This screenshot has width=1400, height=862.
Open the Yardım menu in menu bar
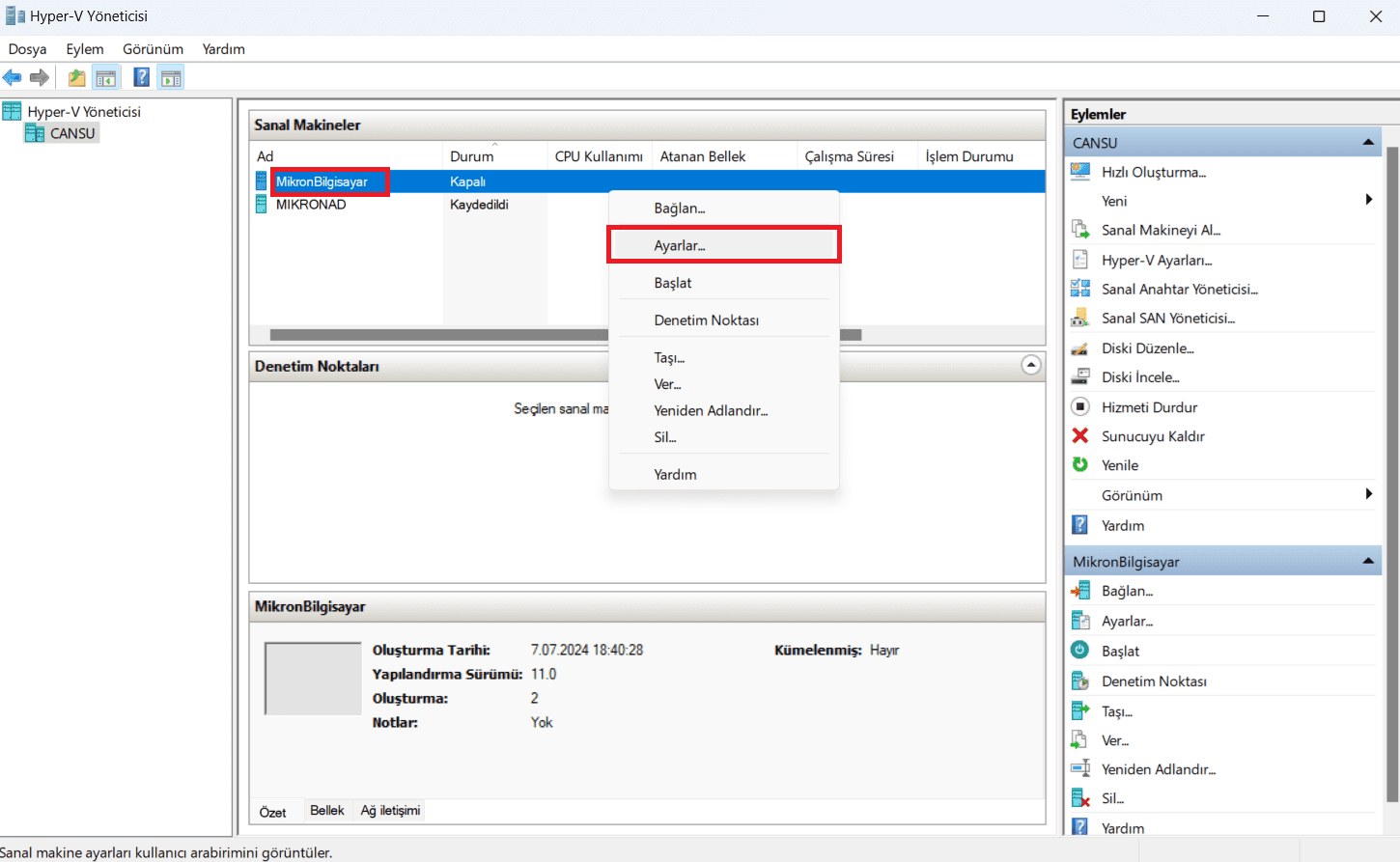[223, 49]
